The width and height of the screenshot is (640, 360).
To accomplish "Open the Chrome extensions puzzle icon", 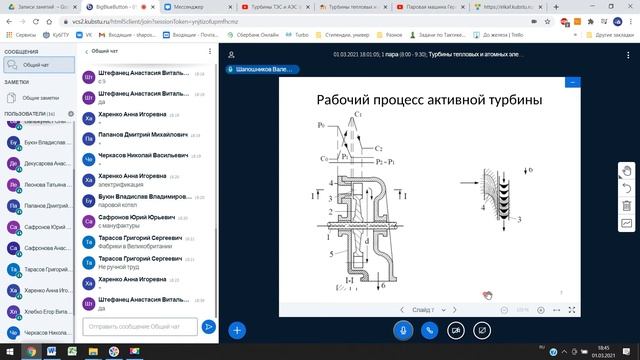I will [x=590, y=22].
